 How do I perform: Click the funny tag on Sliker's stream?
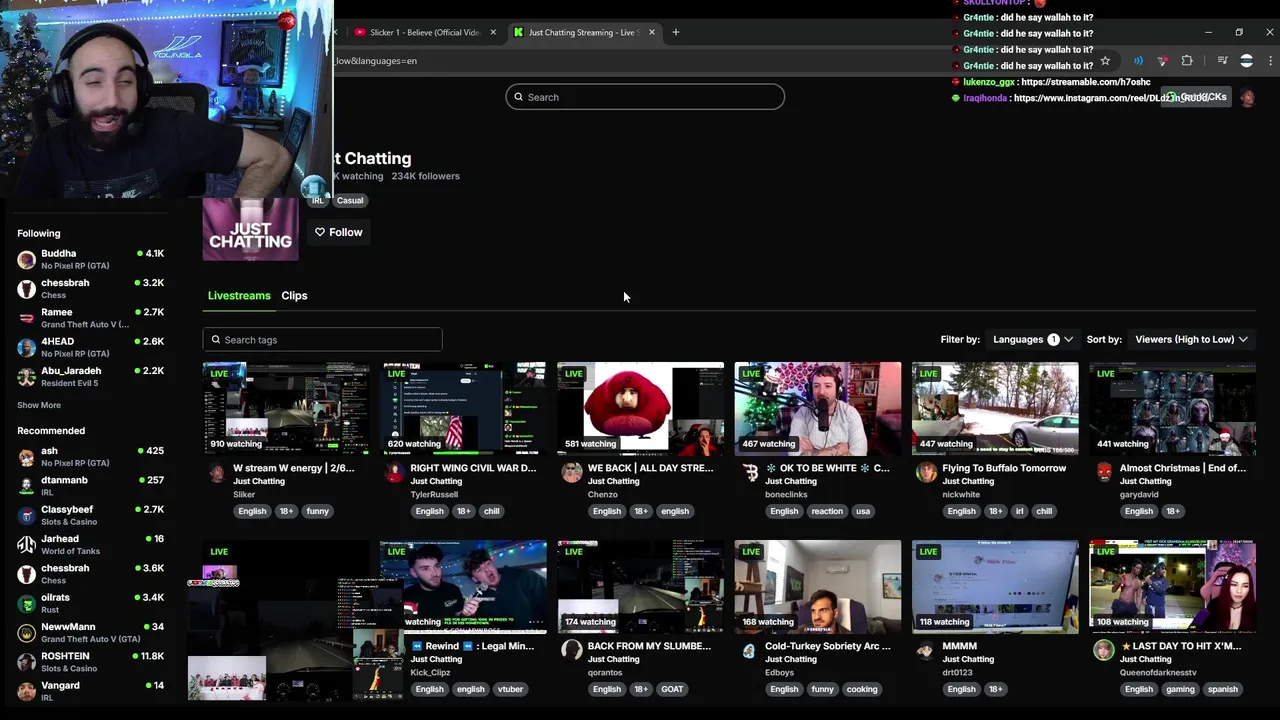coord(318,511)
